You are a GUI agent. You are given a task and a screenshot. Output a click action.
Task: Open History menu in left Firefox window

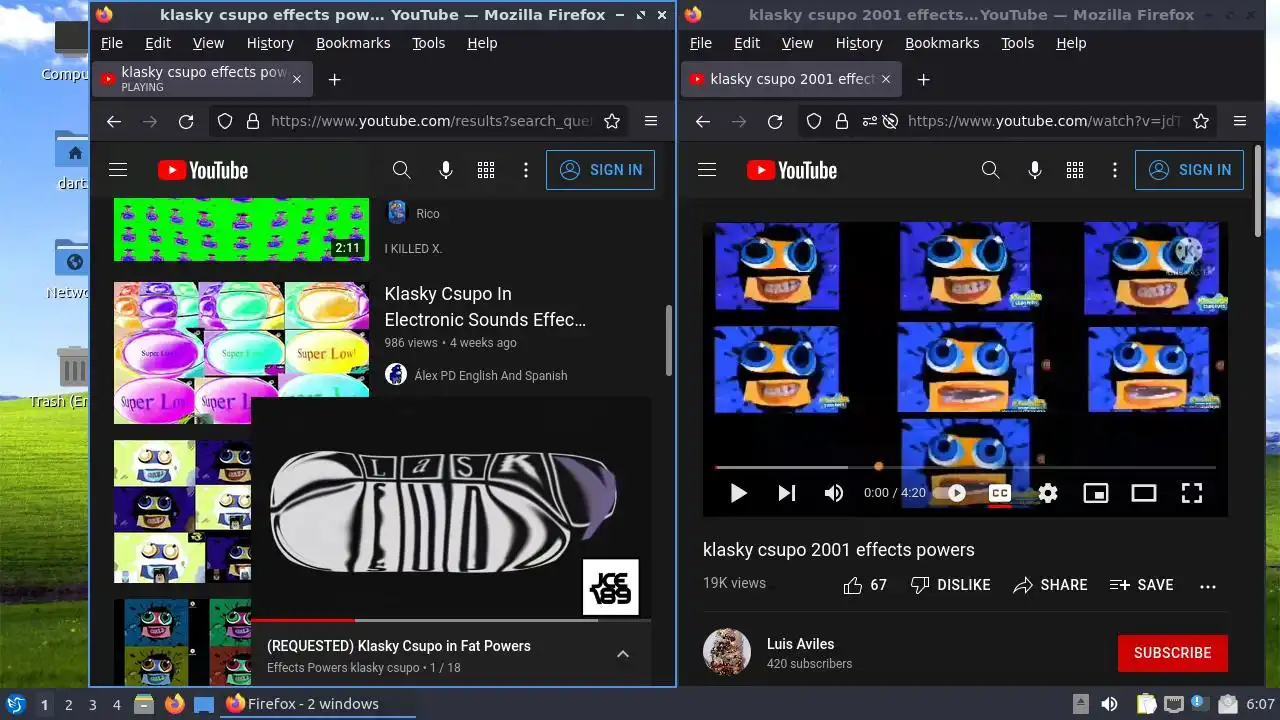click(270, 43)
